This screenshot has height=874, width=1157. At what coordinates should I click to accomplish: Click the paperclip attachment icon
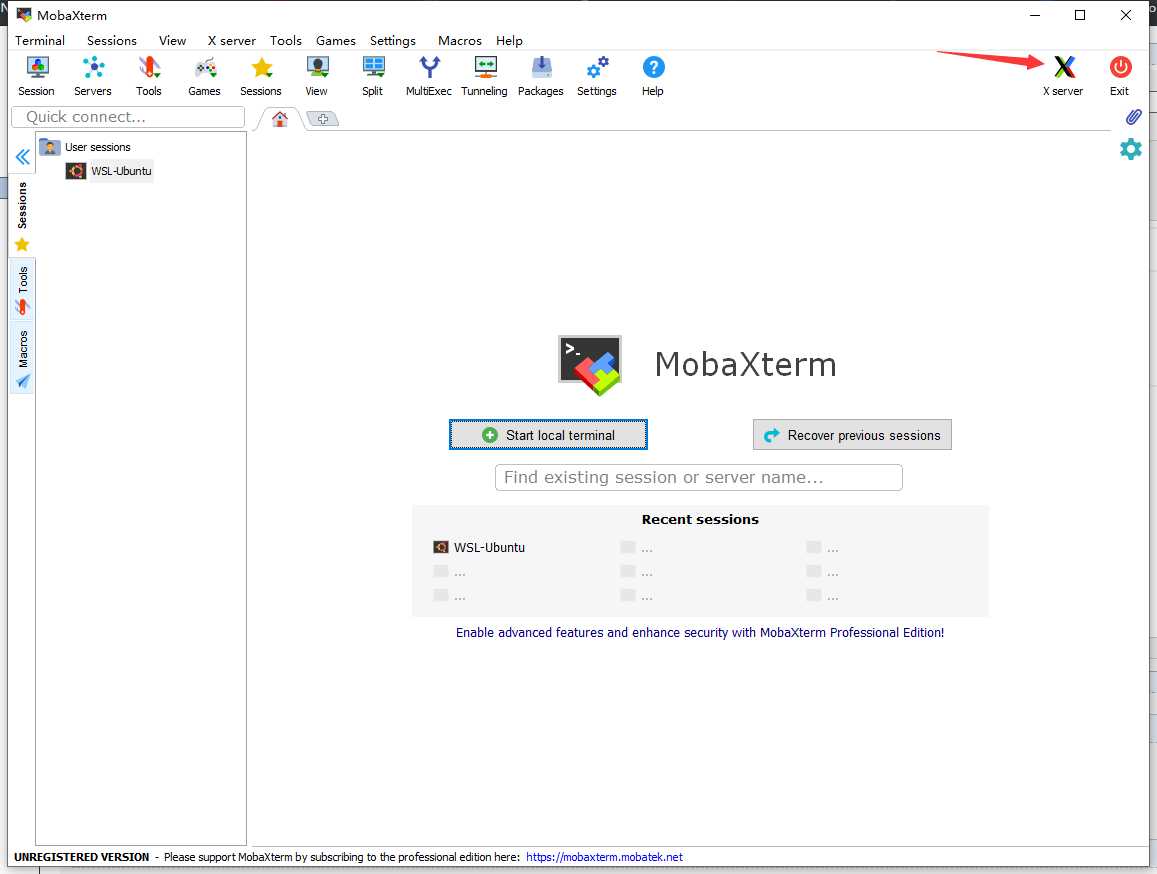click(1133, 117)
